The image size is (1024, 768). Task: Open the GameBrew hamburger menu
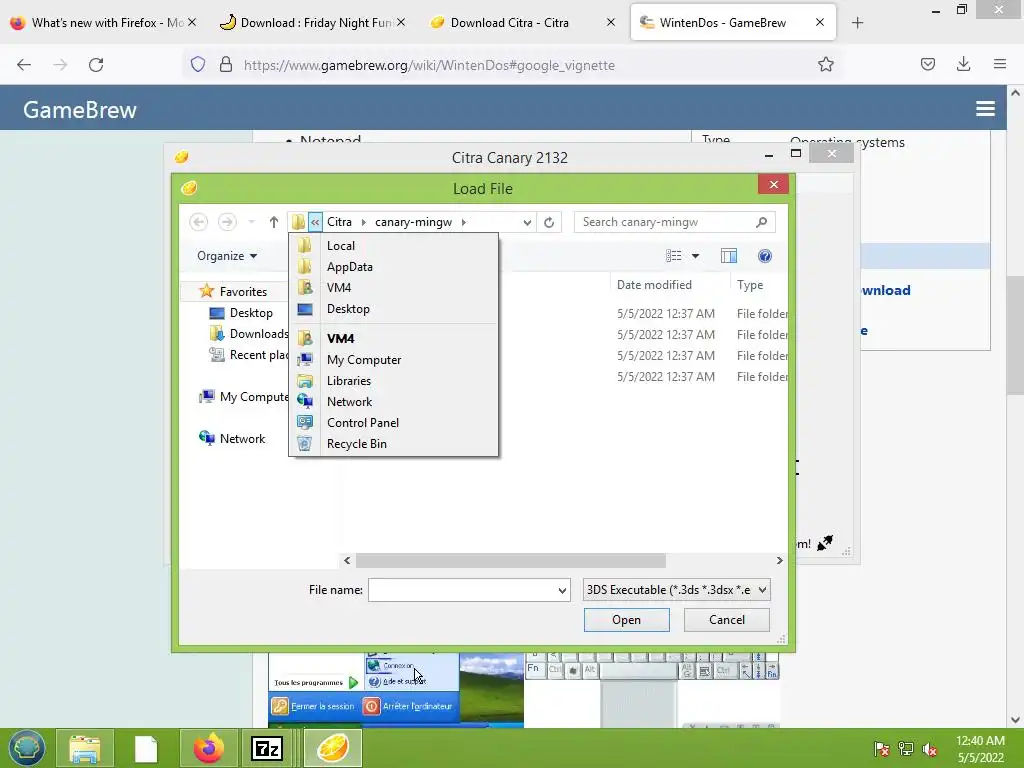click(x=985, y=108)
